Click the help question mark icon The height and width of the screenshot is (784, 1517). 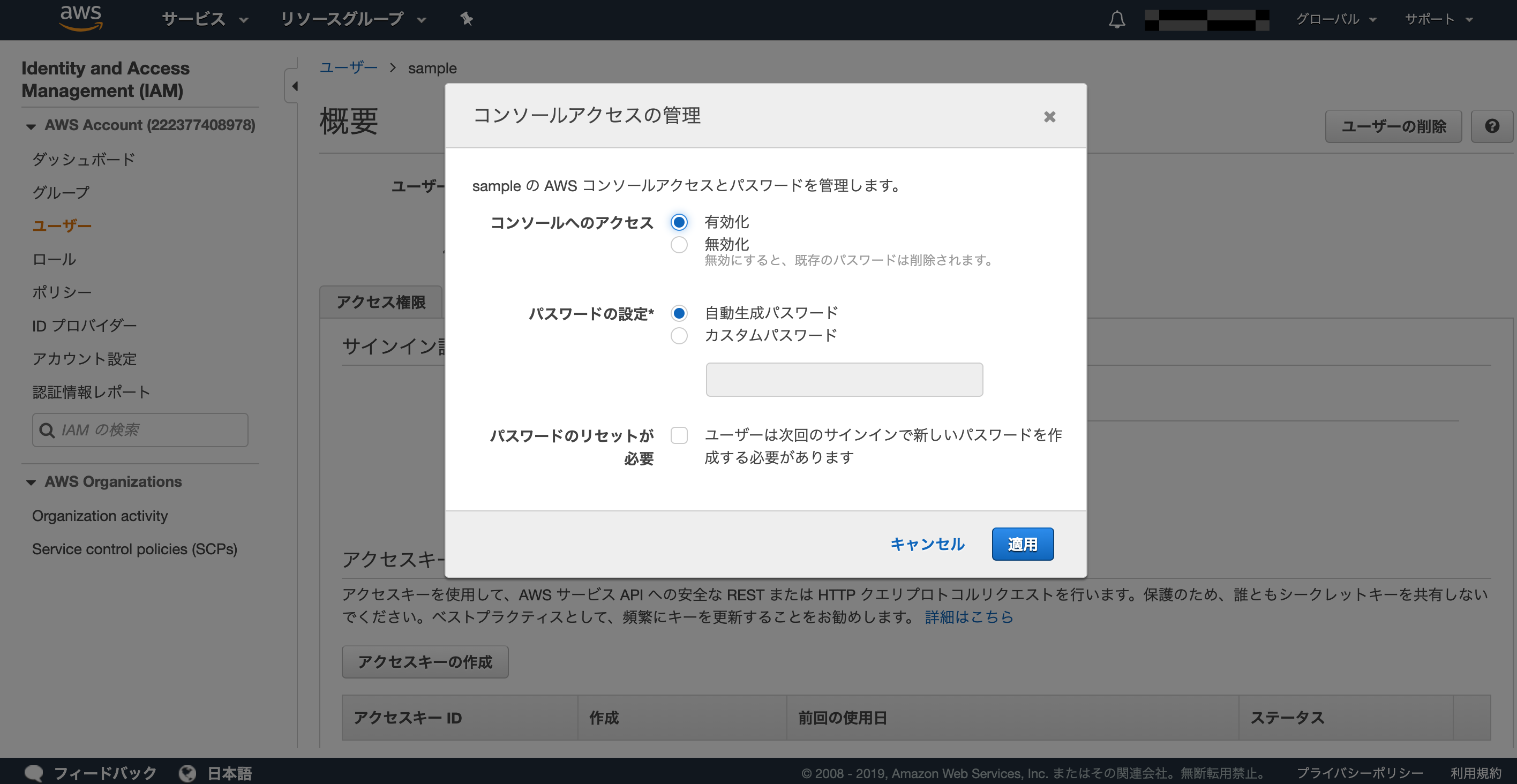click(x=1492, y=126)
